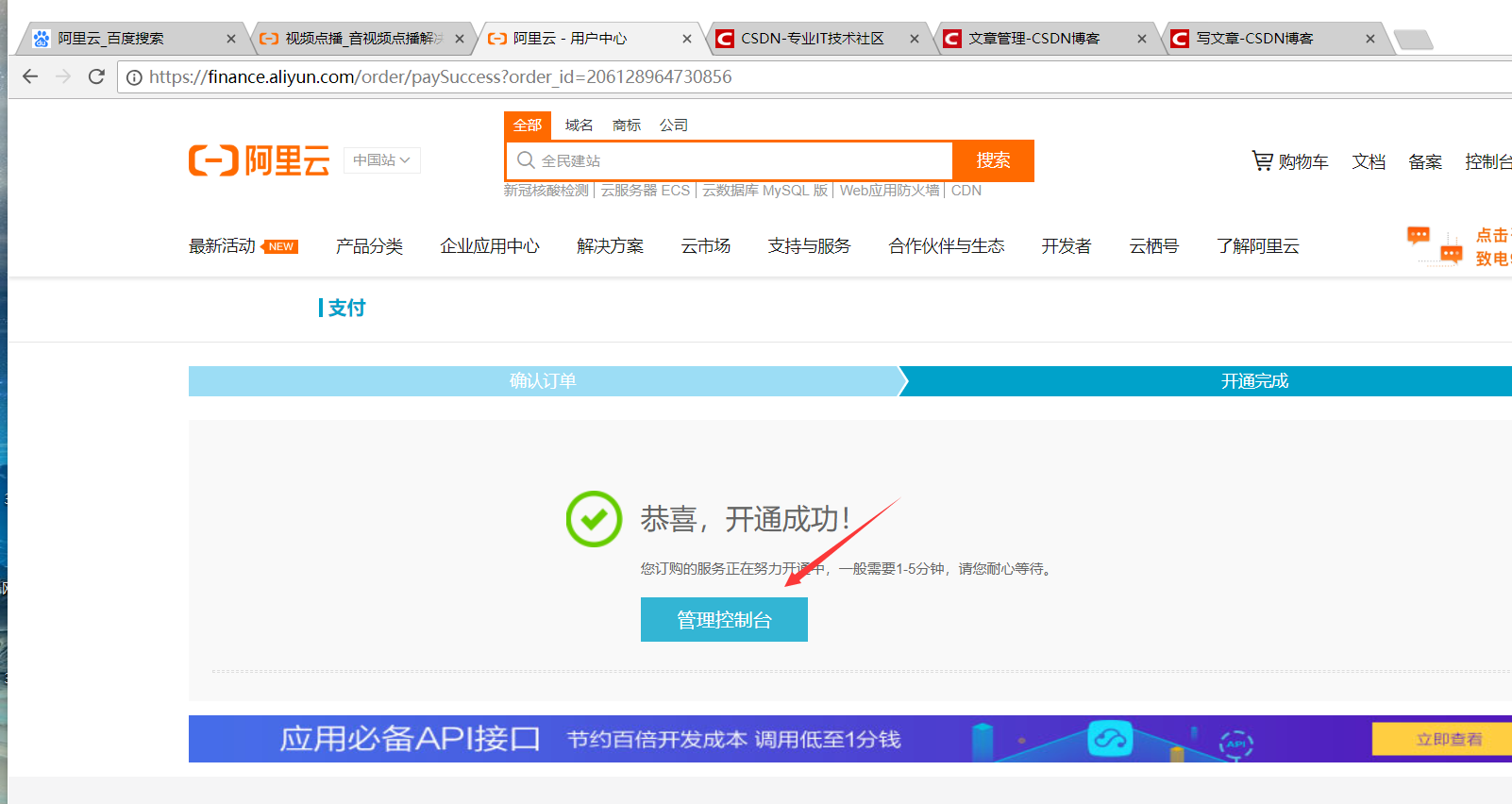Open 云市场 menu
1512x804 pixels.
pyautogui.click(x=706, y=246)
